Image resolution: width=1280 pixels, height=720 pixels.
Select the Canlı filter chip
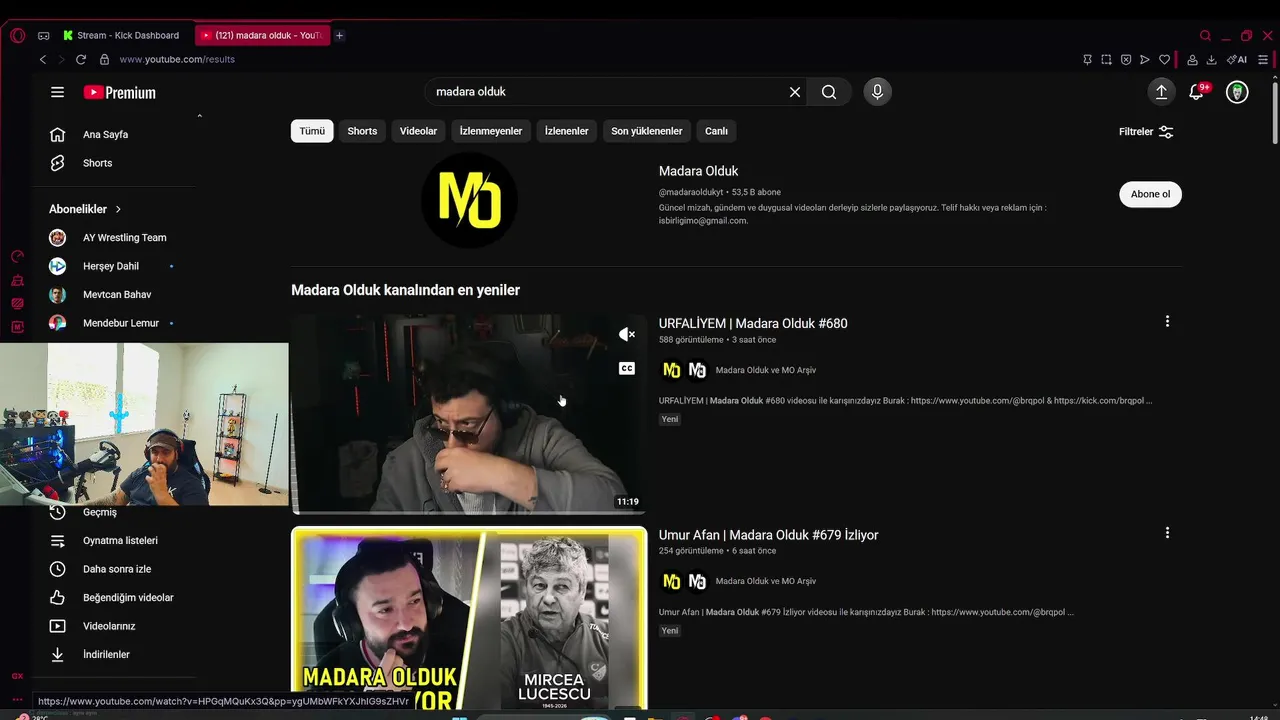click(x=716, y=131)
